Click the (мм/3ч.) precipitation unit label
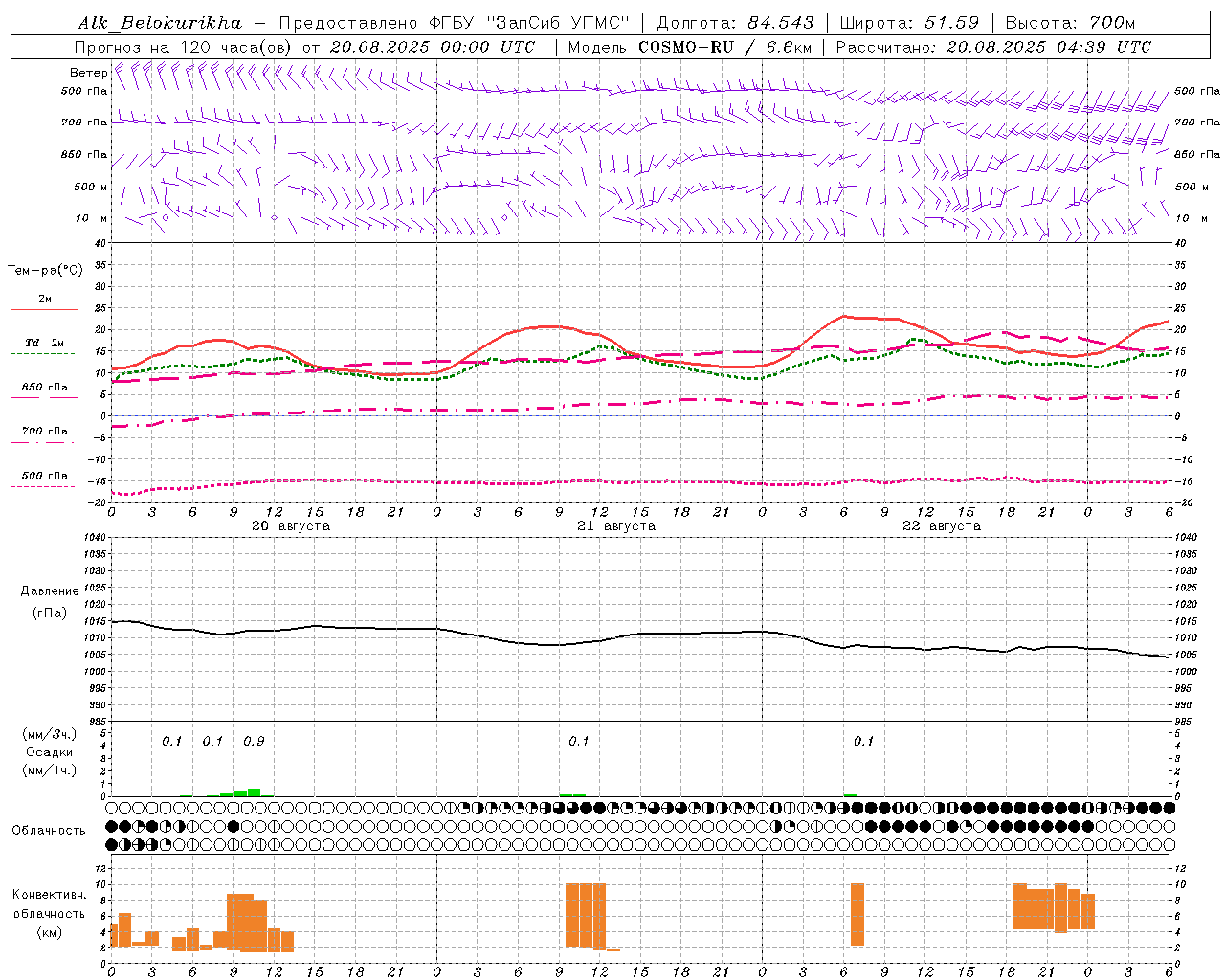 tap(50, 735)
